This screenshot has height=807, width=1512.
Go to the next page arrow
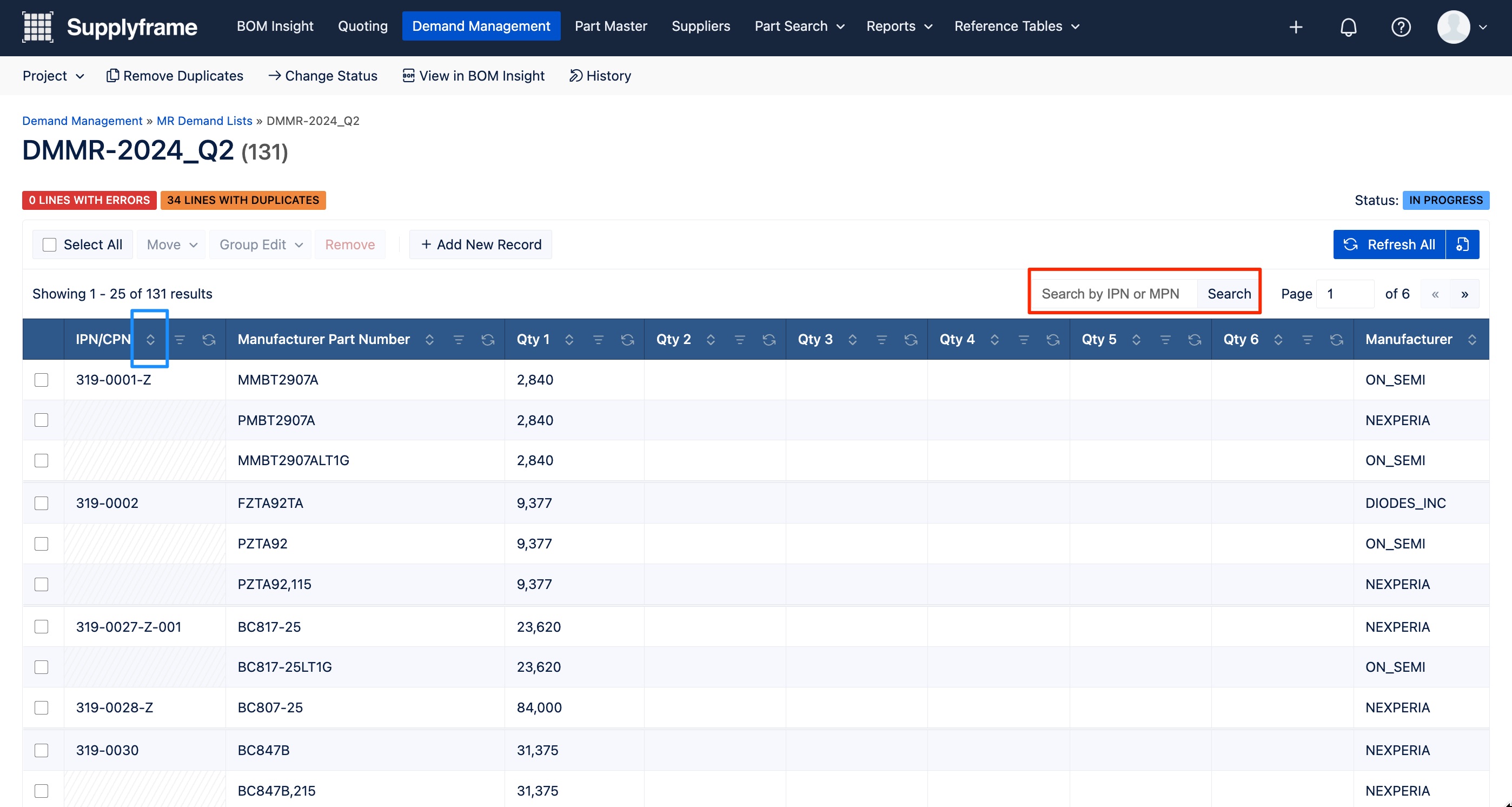[1464, 294]
